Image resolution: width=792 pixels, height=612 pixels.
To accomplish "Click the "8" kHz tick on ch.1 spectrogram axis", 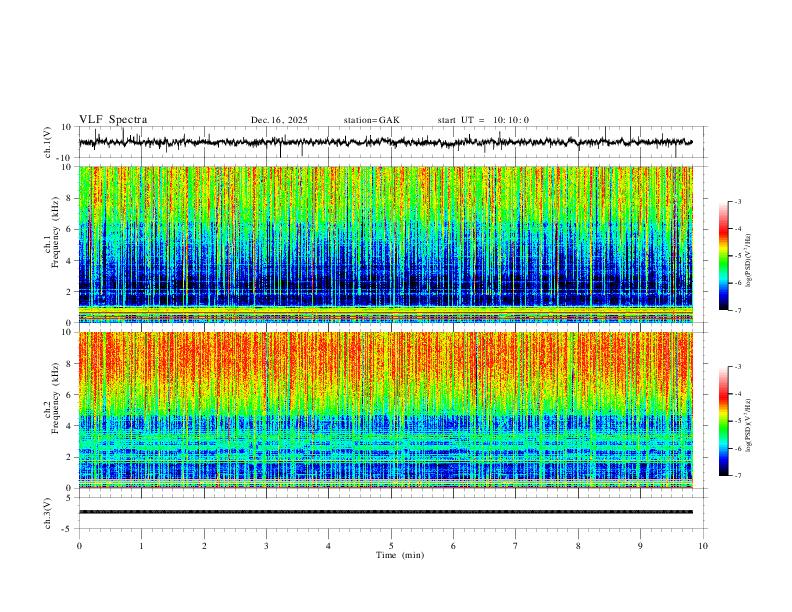I will 70,198.
